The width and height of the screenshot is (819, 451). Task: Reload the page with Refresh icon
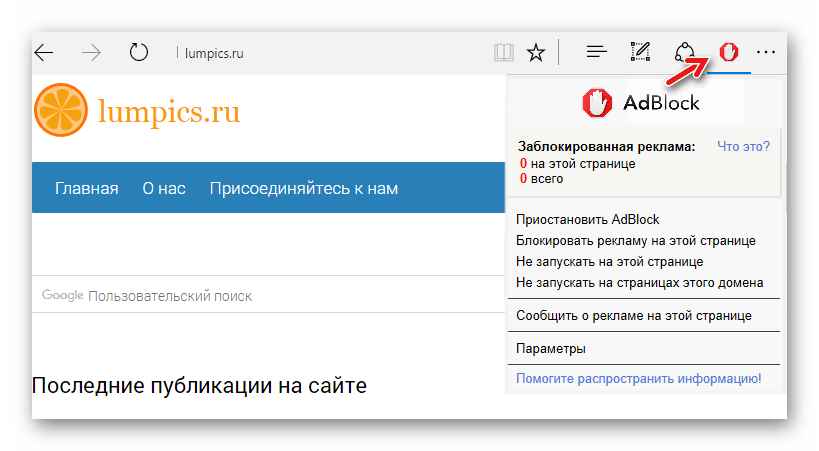(x=139, y=53)
